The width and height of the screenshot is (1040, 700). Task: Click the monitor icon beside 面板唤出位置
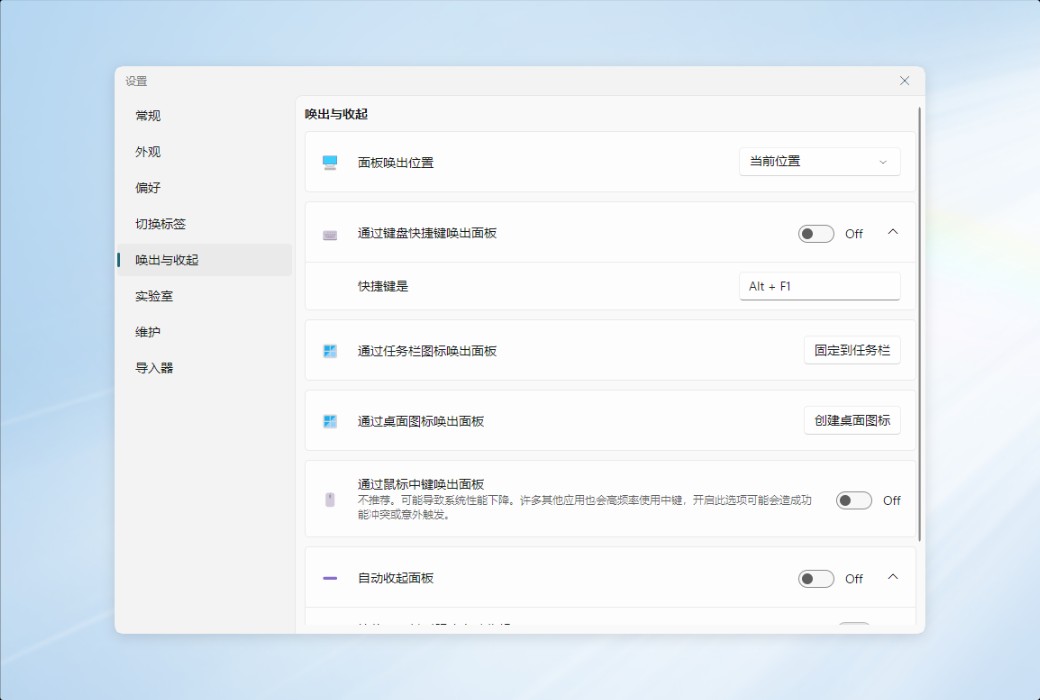pos(330,163)
